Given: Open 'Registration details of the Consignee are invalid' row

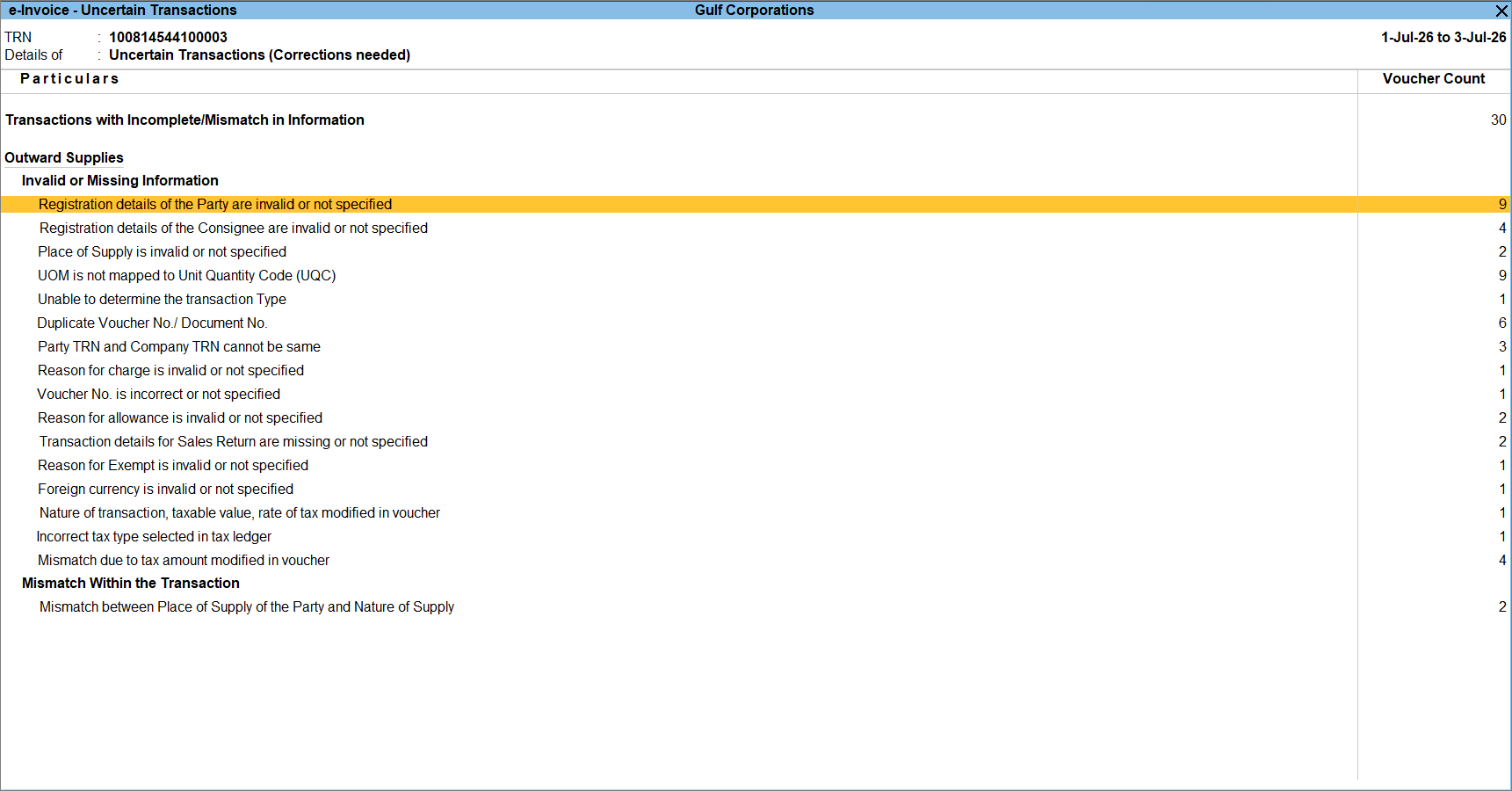Looking at the screenshot, I should pyautogui.click(x=756, y=228).
